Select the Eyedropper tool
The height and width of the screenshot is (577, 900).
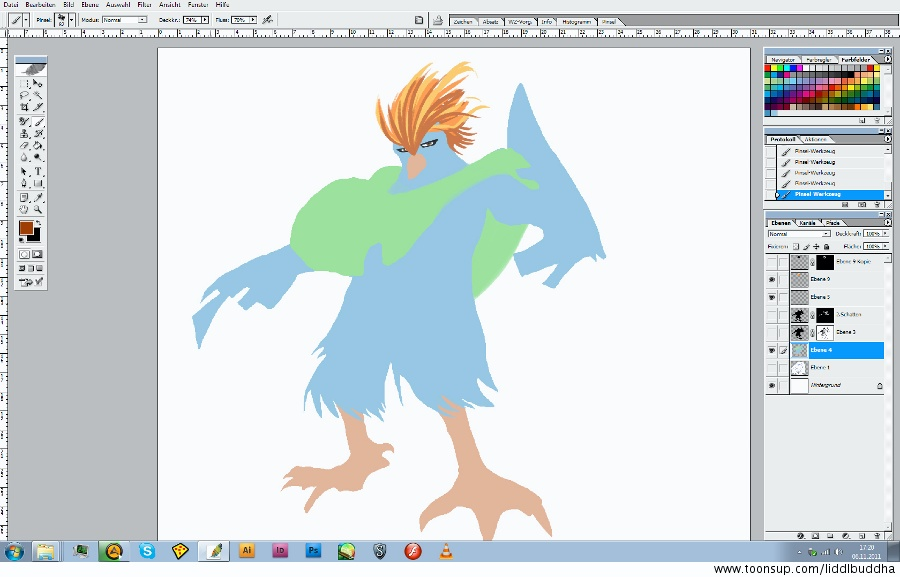click(38, 198)
